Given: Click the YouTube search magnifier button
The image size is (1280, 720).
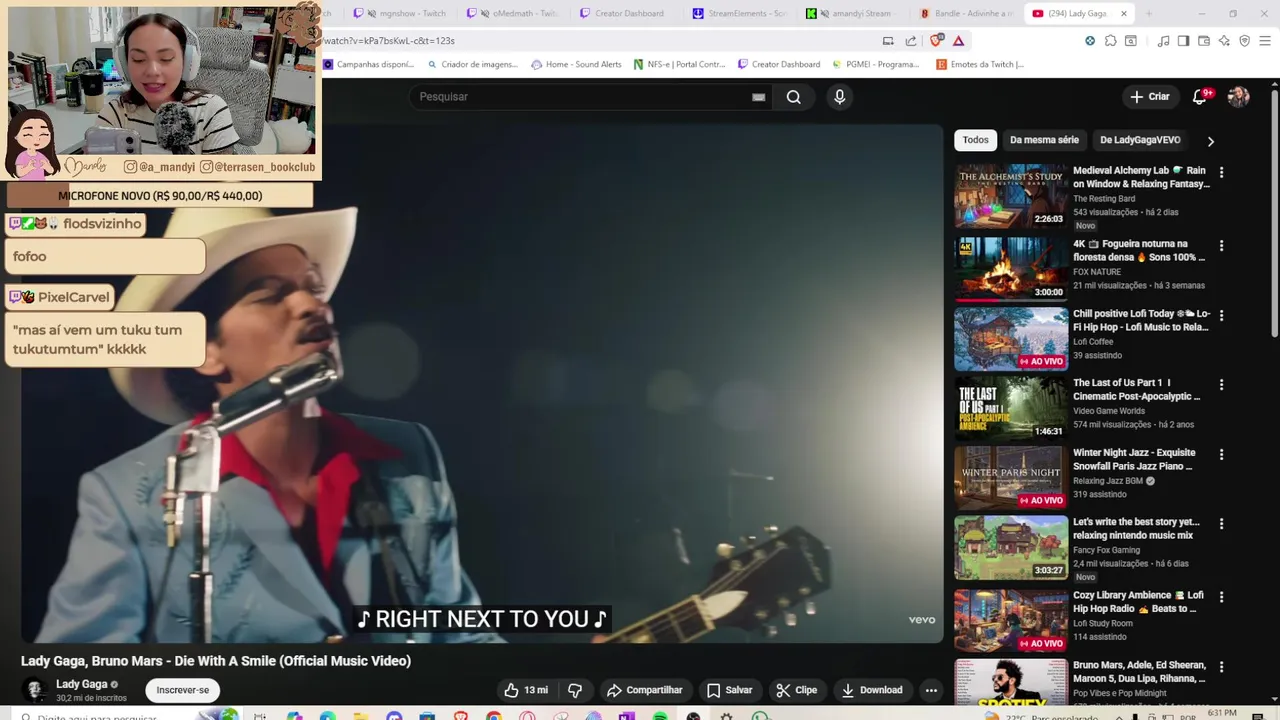Looking at the screenshot, I should pos(793,97).
